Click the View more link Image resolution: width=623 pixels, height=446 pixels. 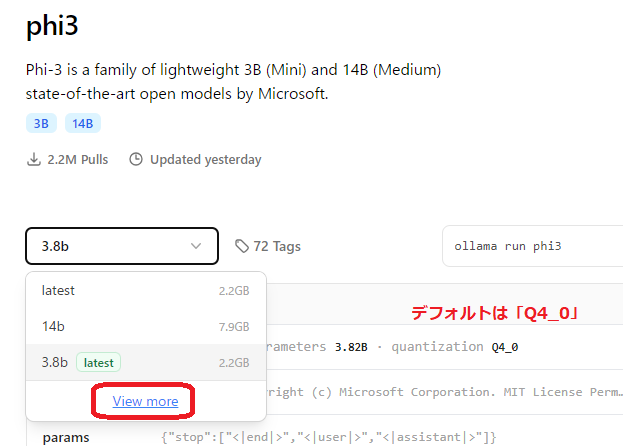pyautogui.click(x=145, y=401)
